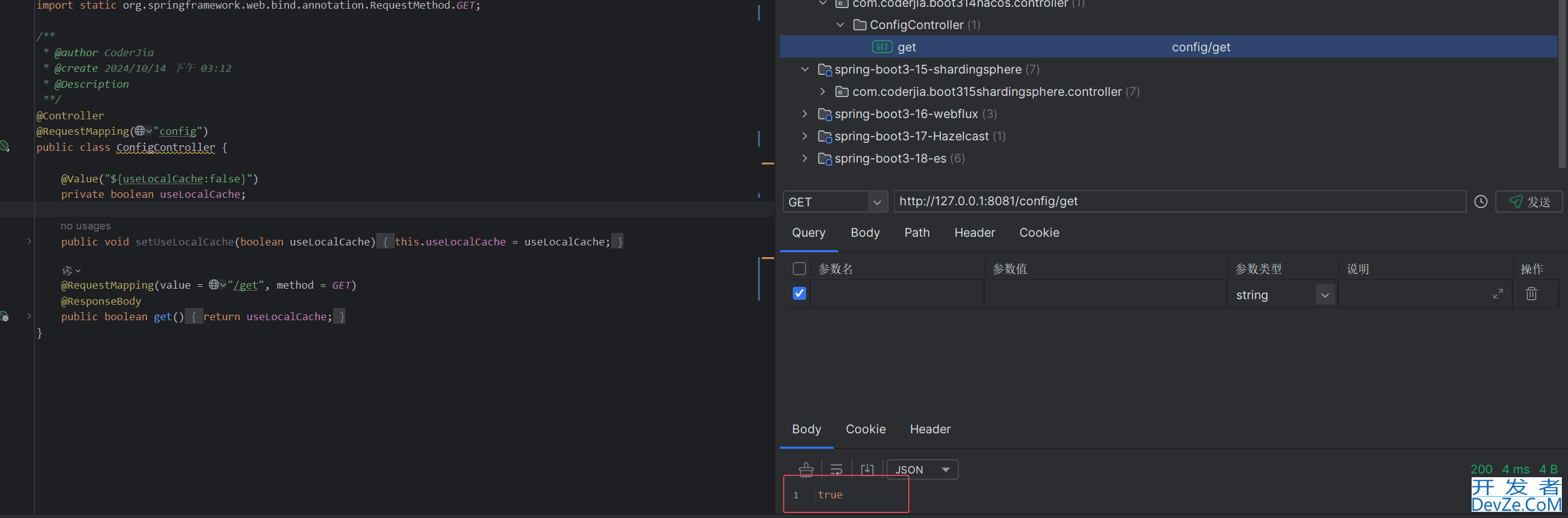
Task: Expand the spring-boot3-18-es node
Action: coord(804,158)
